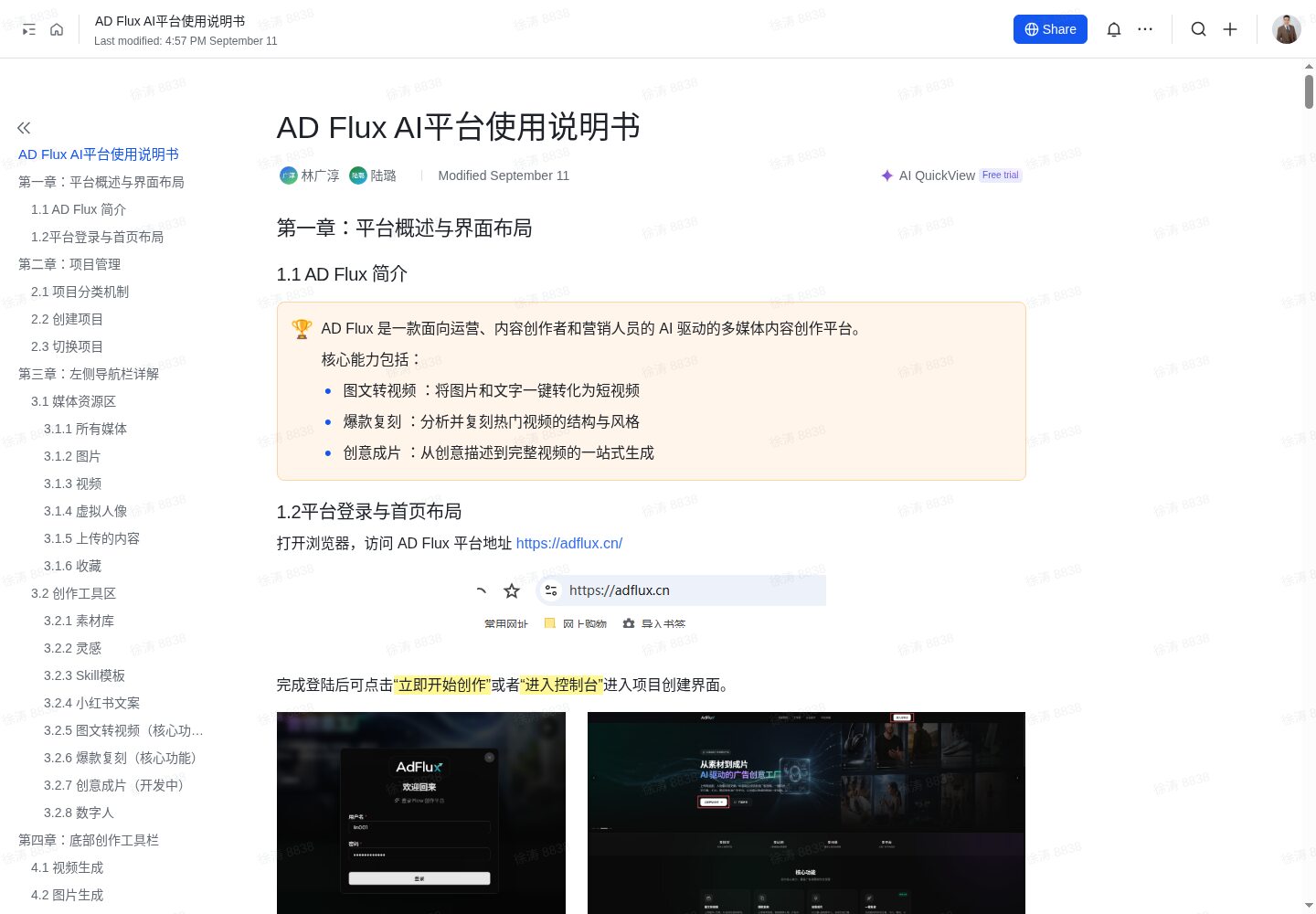Select outline item 3.2.8 数字人

point(80,813)
